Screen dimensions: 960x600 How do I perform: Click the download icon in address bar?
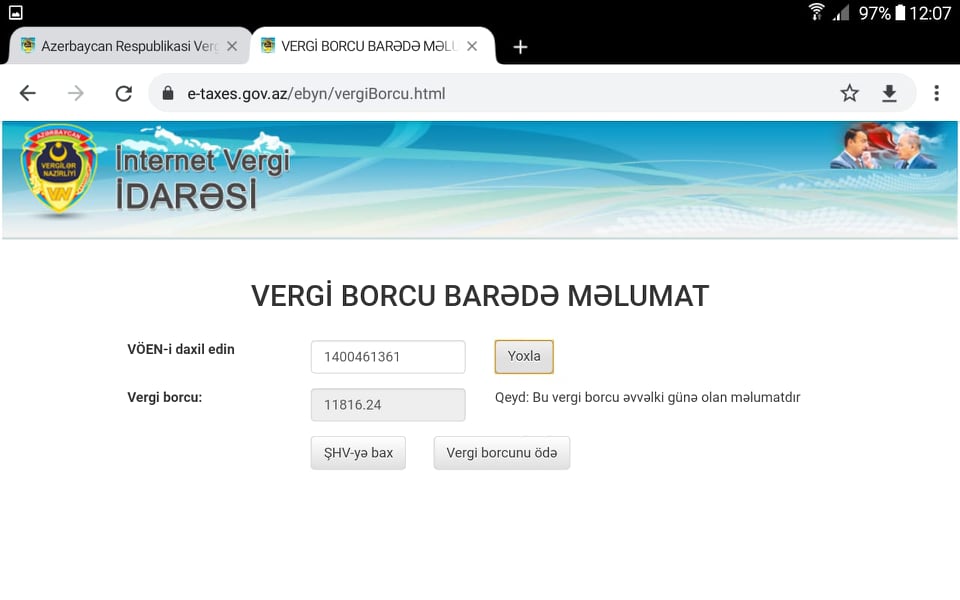click(889, 93)
